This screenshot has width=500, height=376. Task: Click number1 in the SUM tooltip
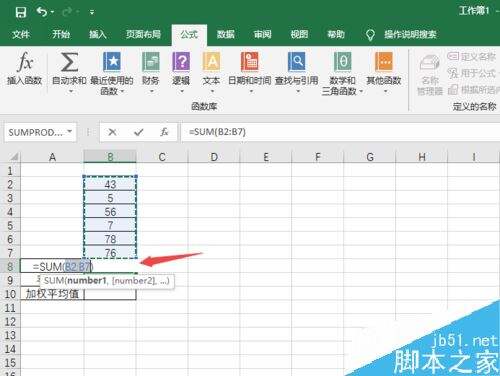point(86,281)
